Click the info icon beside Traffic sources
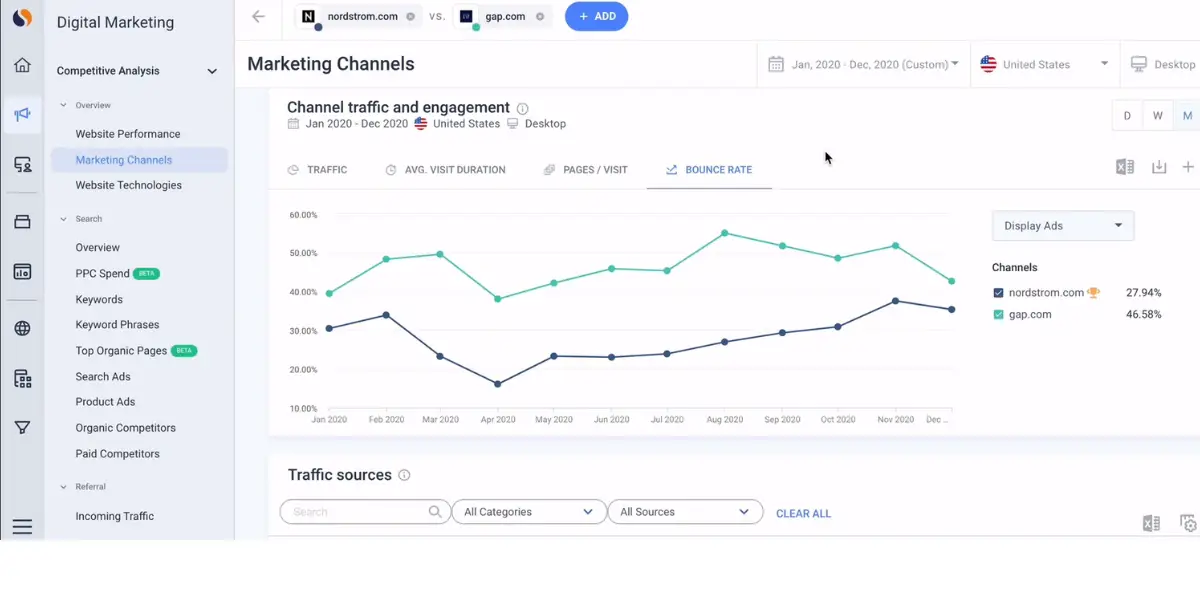This screenshot has width=1200, height=600. click(x=404, y=476)
